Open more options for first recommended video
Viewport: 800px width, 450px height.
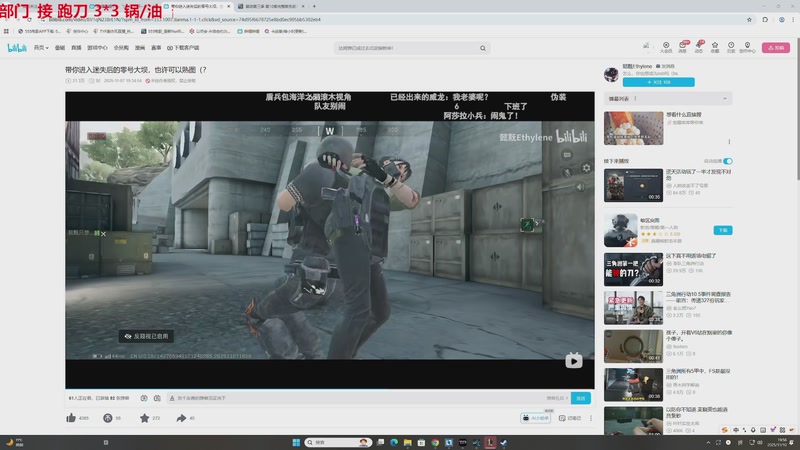tap(729, 142)
